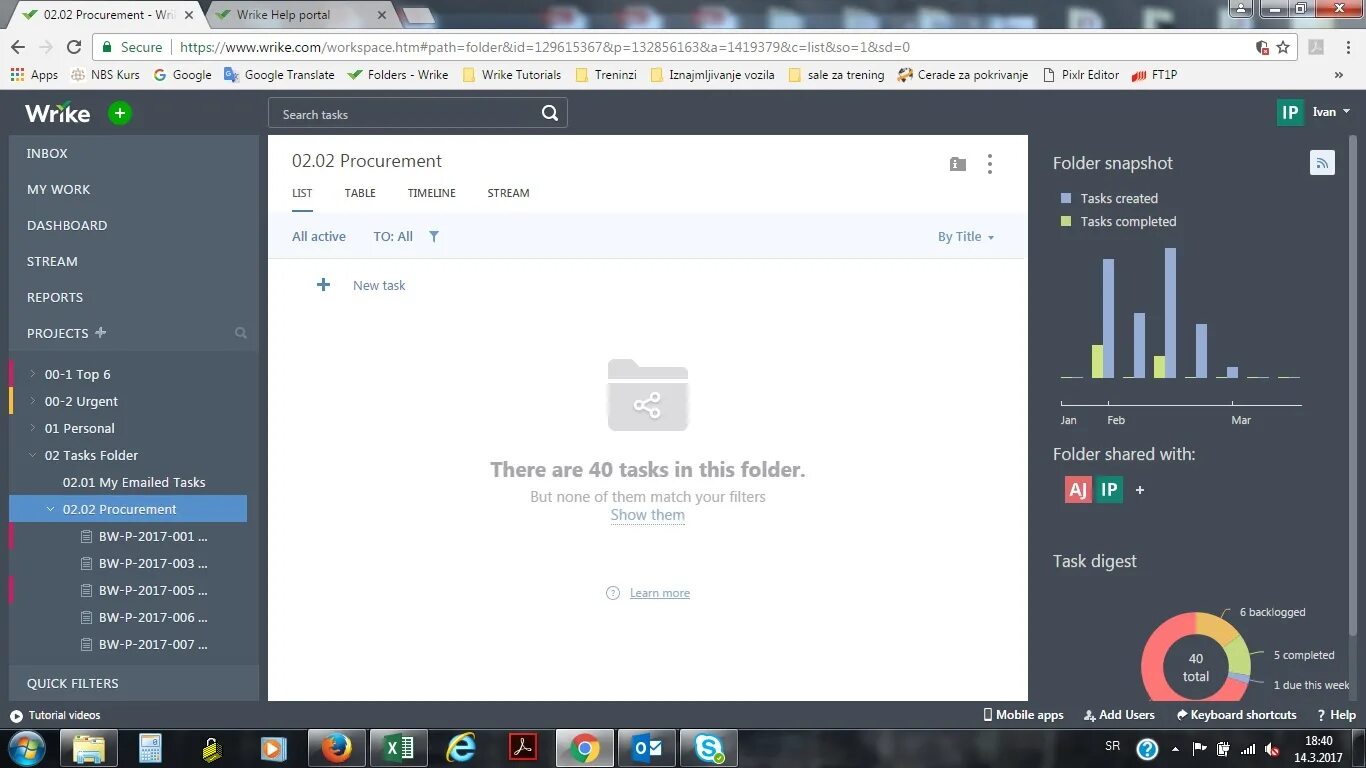This screenshot has width=1366, height=768.
Task: Switch to the TABLE view tab
Action: click(360, 193)
